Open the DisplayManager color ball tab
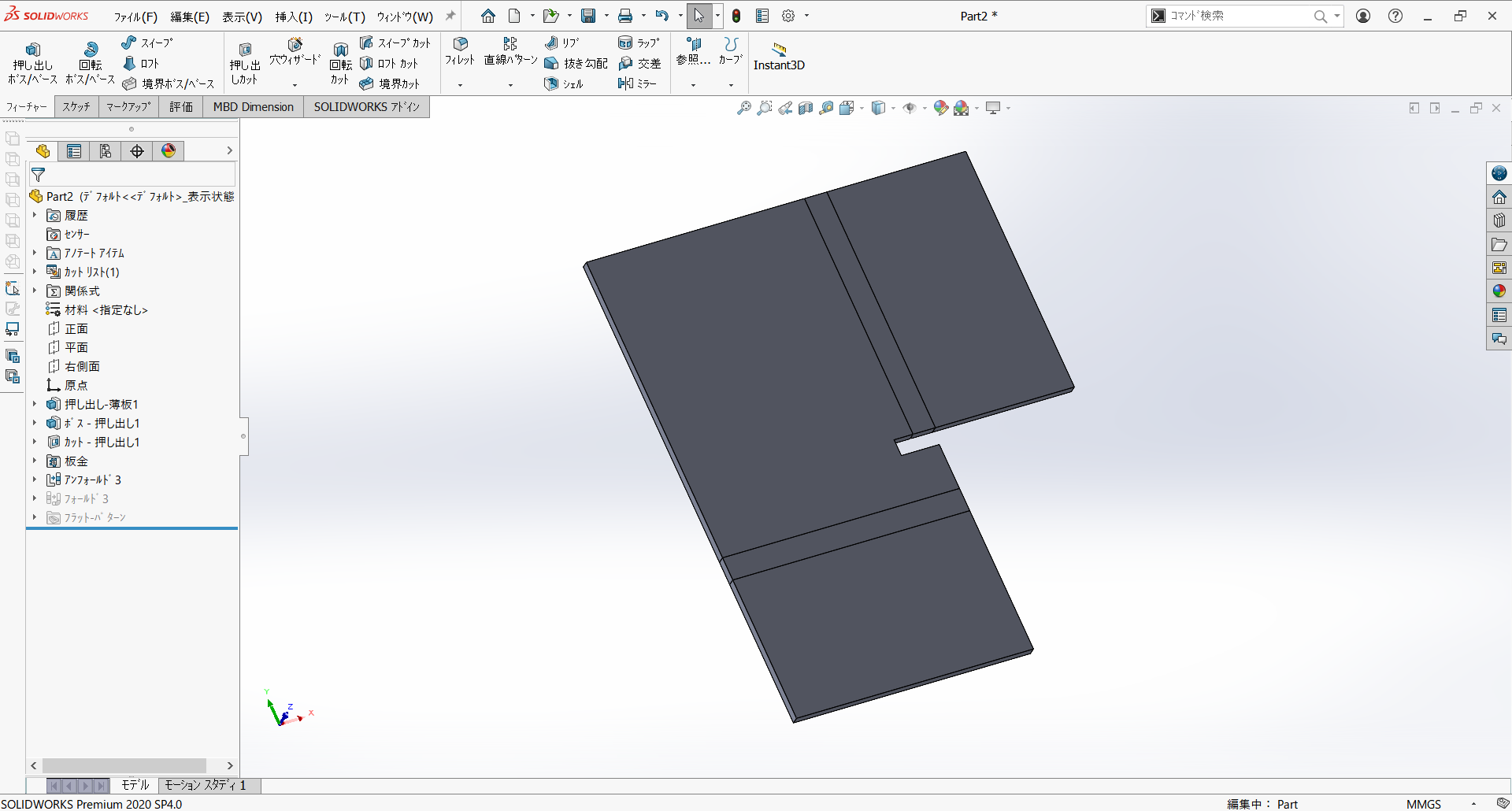 [x=169, y=151]
